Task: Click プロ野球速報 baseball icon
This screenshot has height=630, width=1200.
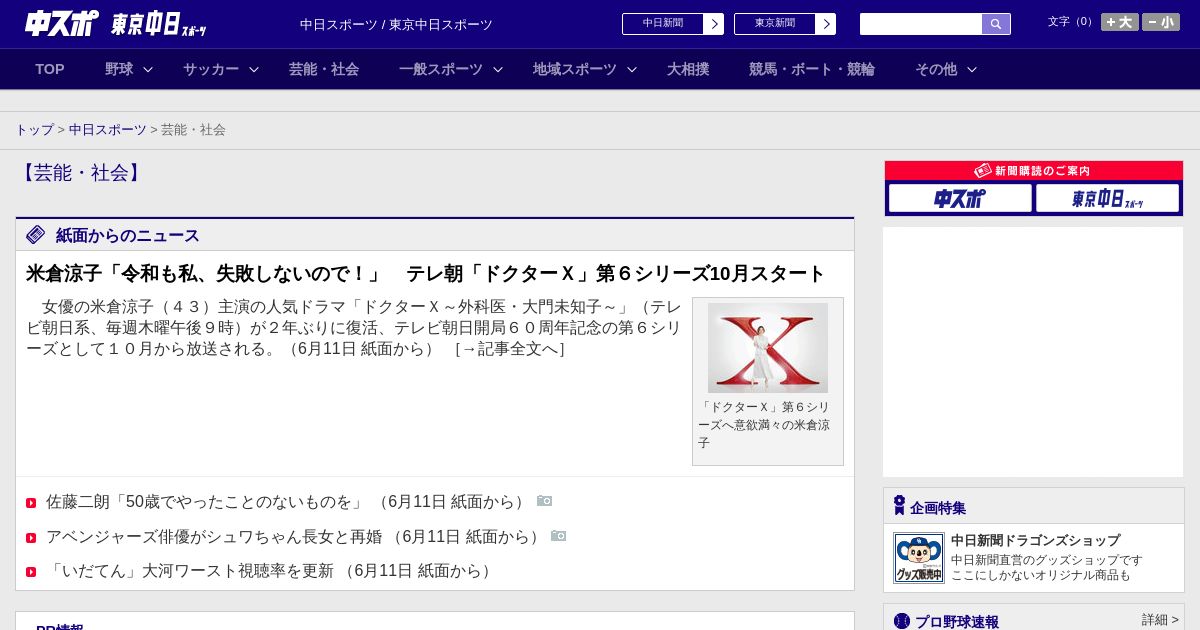Action: pyautogui.click(x=902, y=621)
